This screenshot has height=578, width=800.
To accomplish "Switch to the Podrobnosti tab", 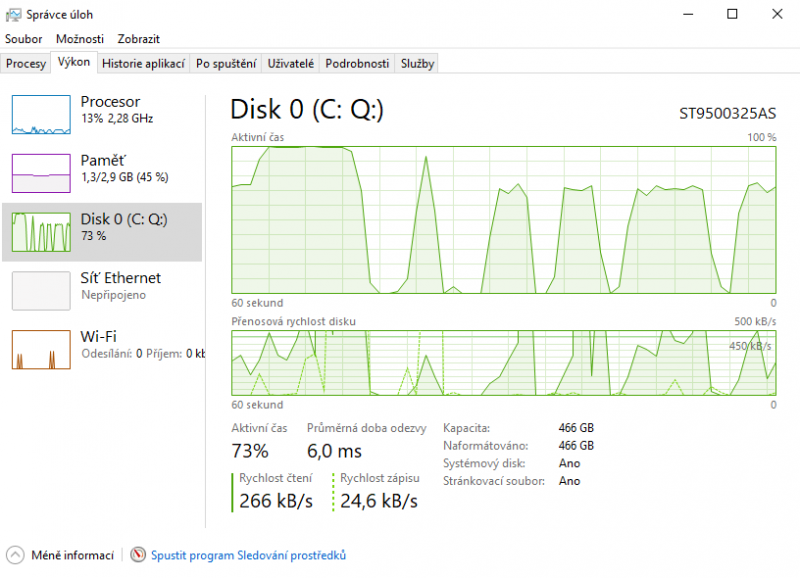I will (357, 63).
